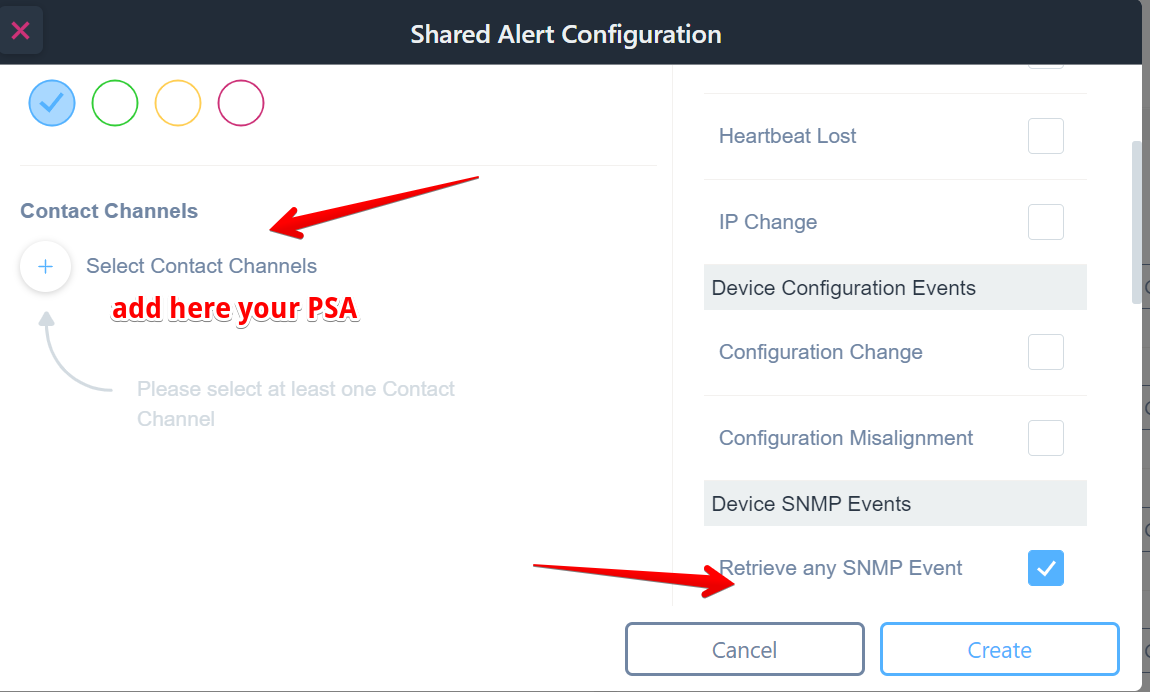Screen dimensions: 1150x692
Task: Open the Select Contact Channels picker
Action: [200, 266]
